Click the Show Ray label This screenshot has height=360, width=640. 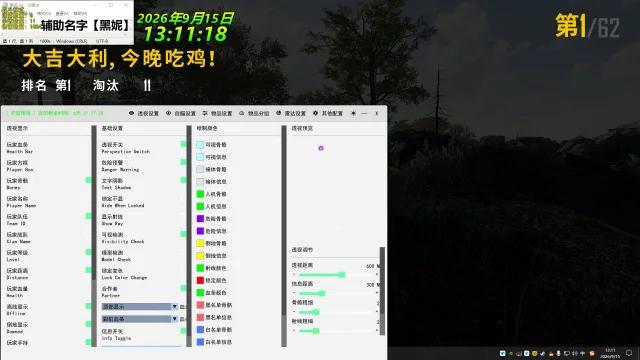(112, 223)
